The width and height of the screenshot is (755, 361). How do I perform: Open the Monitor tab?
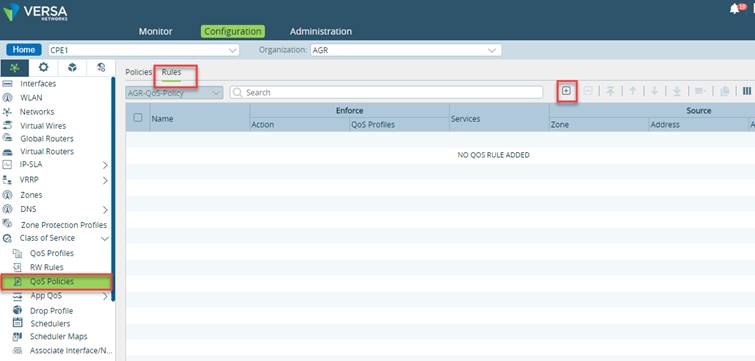click(x=156, y=31)
